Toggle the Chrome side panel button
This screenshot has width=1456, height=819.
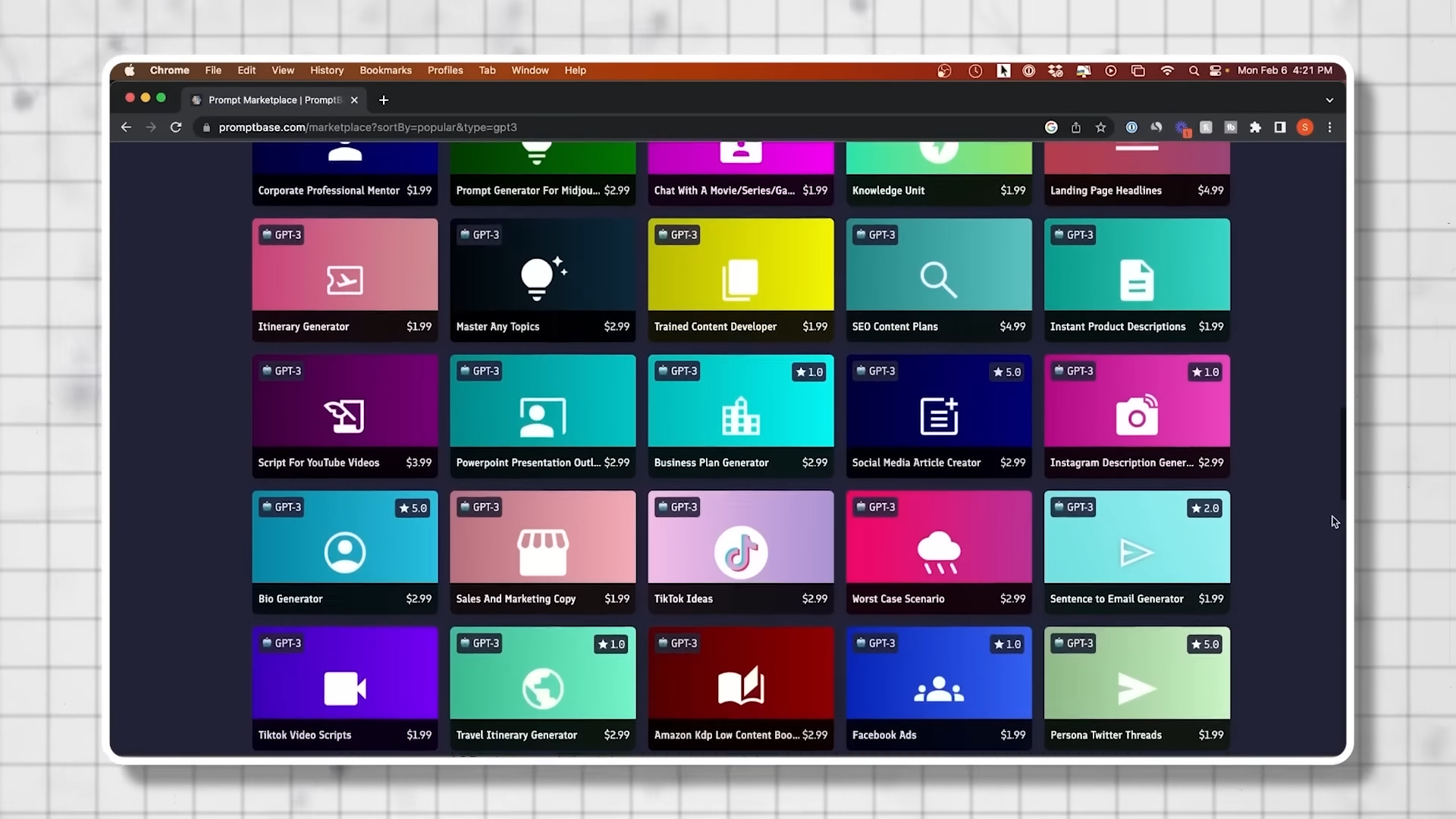tap(1280, 127)
